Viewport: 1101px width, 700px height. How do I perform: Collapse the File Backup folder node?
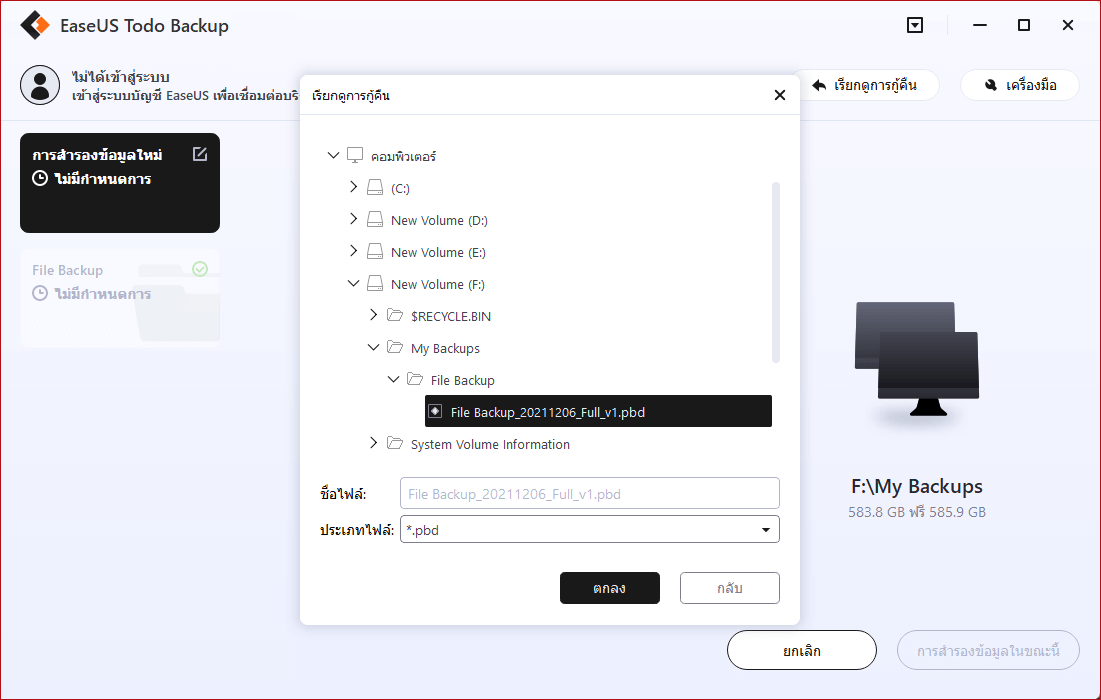394,379
